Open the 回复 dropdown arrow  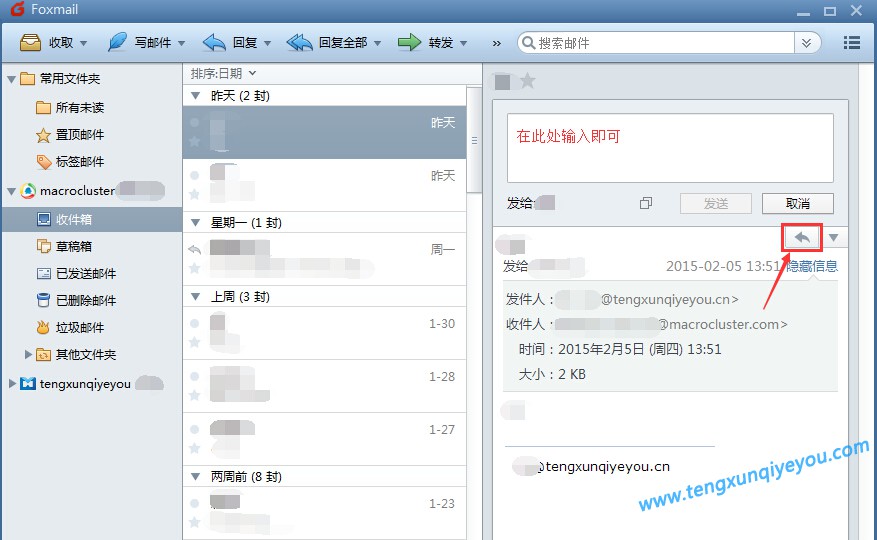click(267, 43)
